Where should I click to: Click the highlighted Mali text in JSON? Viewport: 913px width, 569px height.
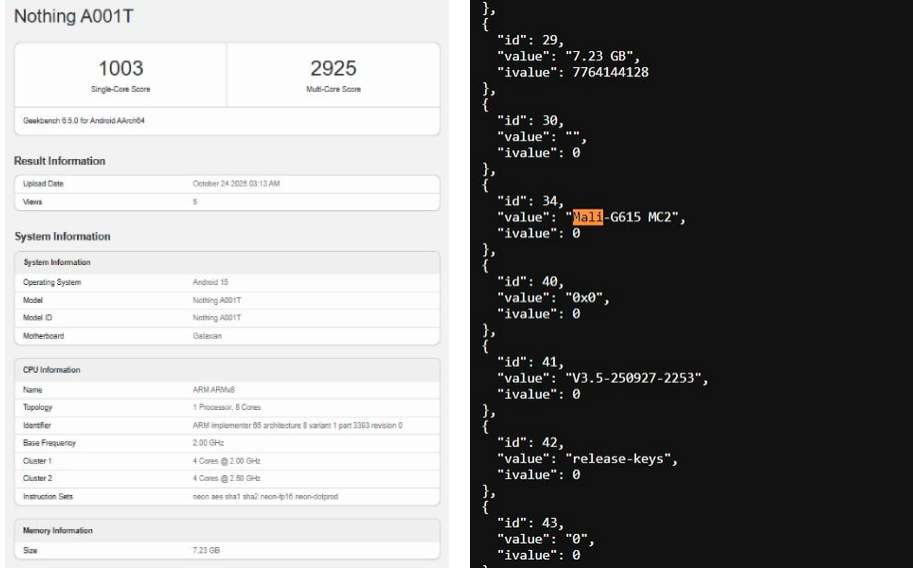tap(587, 217)
